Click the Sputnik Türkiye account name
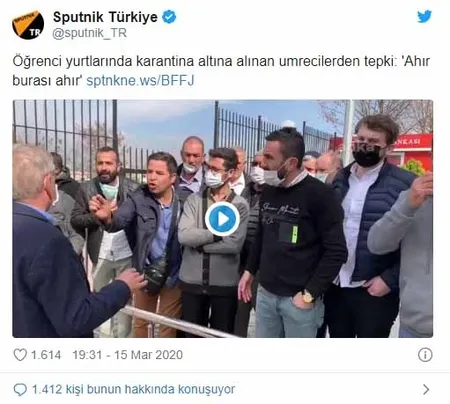The width and height of the screenshot is (450, 404). click(105, 17)
